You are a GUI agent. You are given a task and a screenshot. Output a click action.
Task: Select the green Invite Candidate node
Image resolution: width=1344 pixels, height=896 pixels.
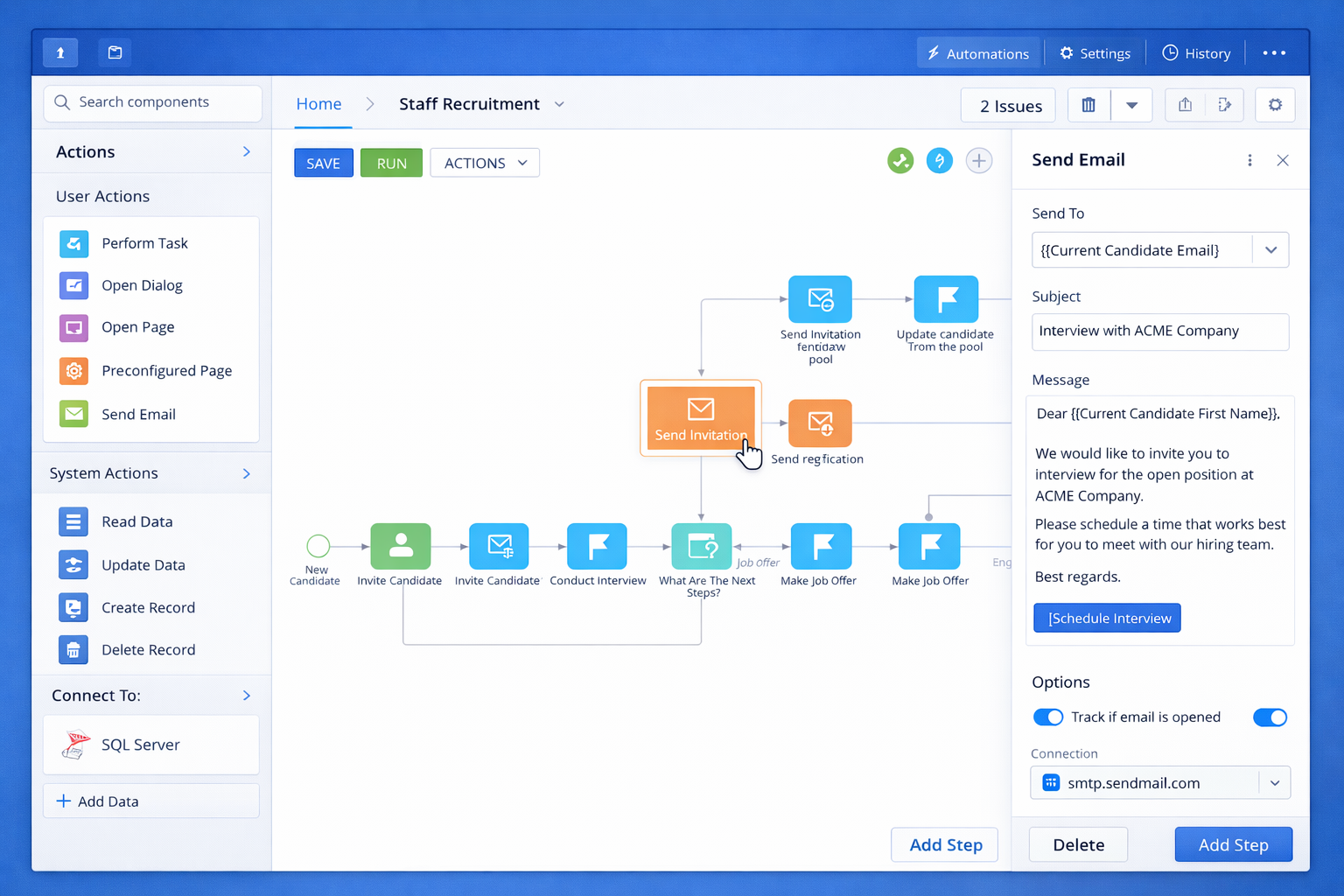click(x=401, y=546)
